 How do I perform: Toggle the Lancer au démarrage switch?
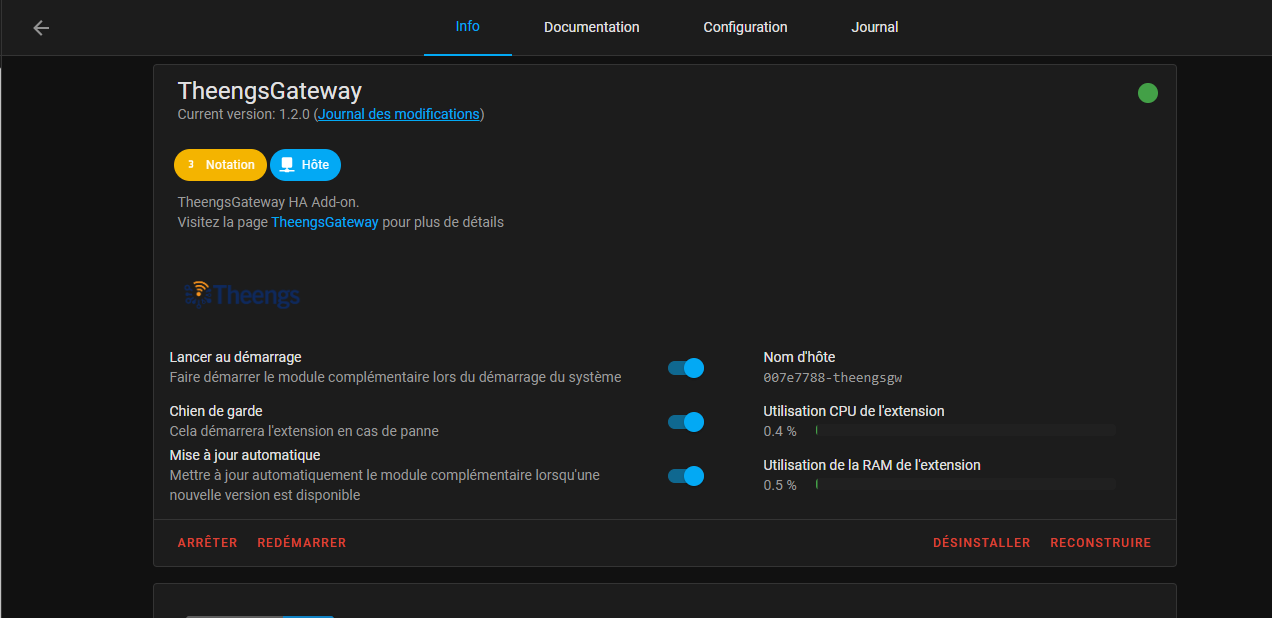pyautogui.click(x=686, y=368)
